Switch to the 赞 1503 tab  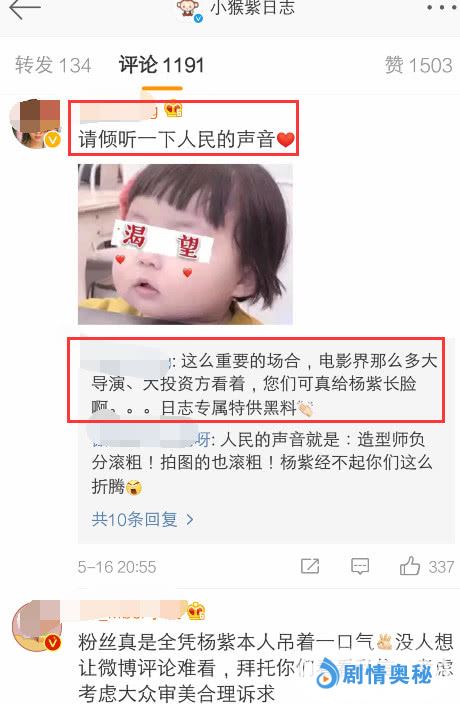418,65
